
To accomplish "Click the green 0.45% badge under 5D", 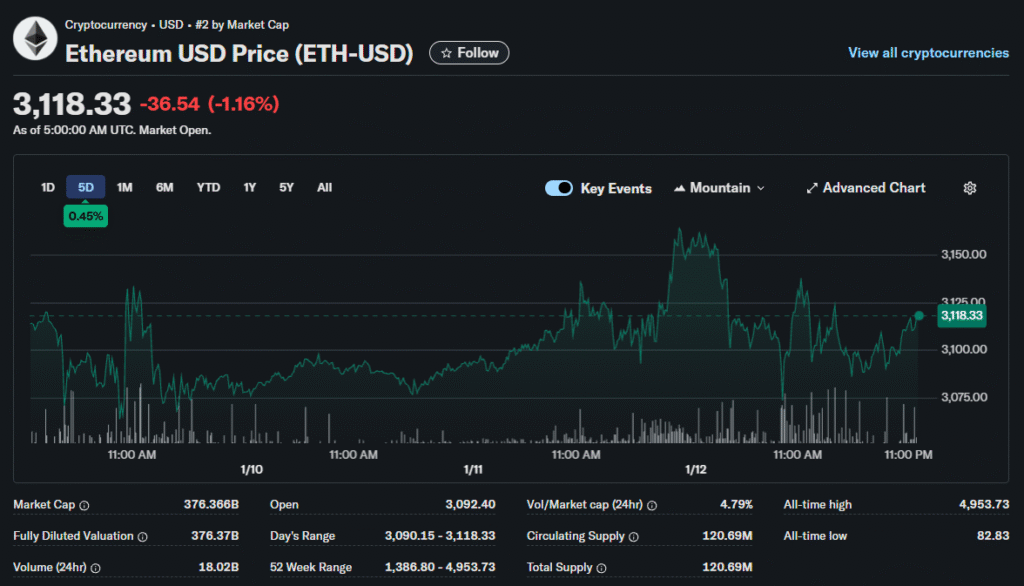I will point(85,216).
